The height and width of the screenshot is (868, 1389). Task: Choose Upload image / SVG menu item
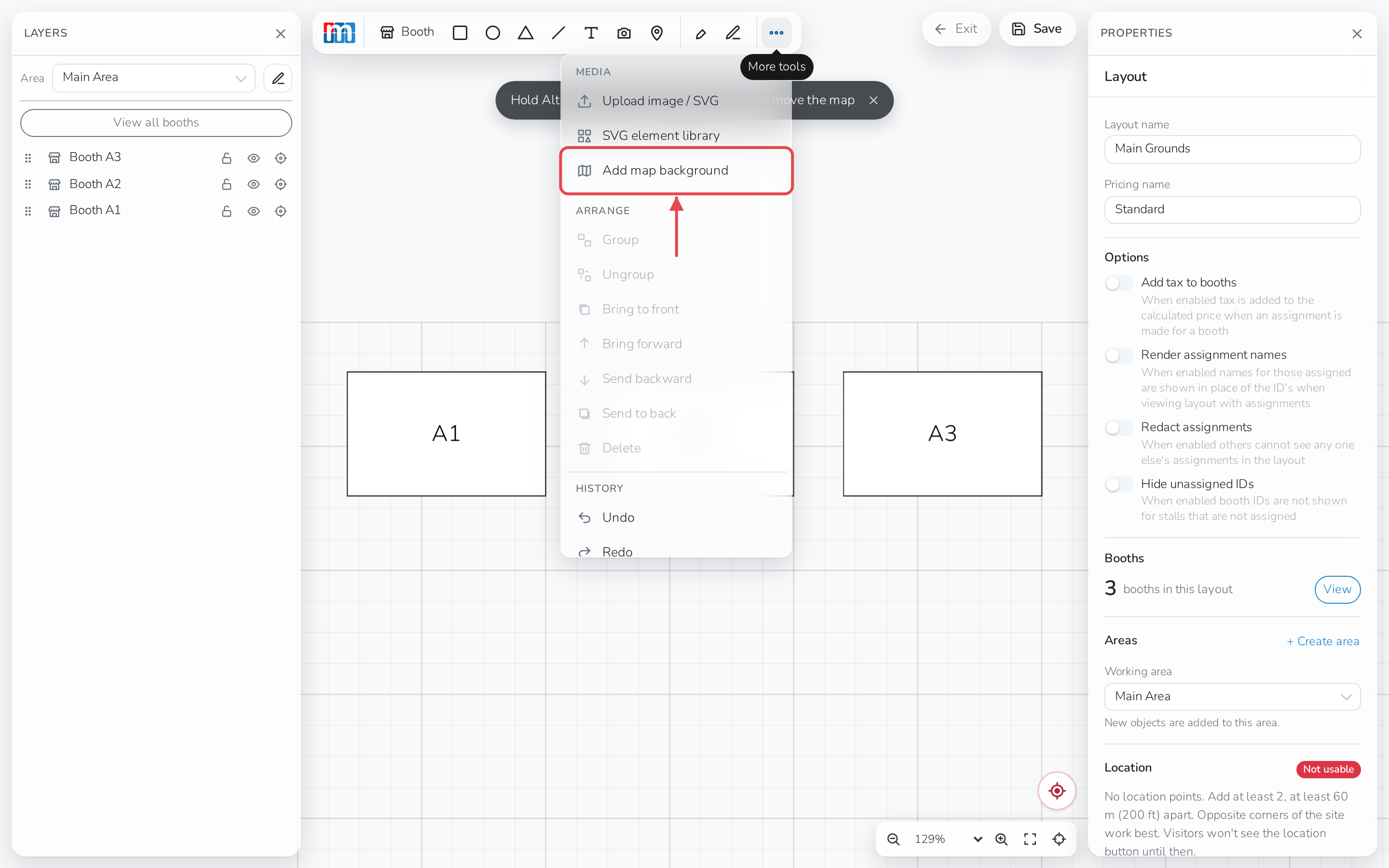[676, 101]
